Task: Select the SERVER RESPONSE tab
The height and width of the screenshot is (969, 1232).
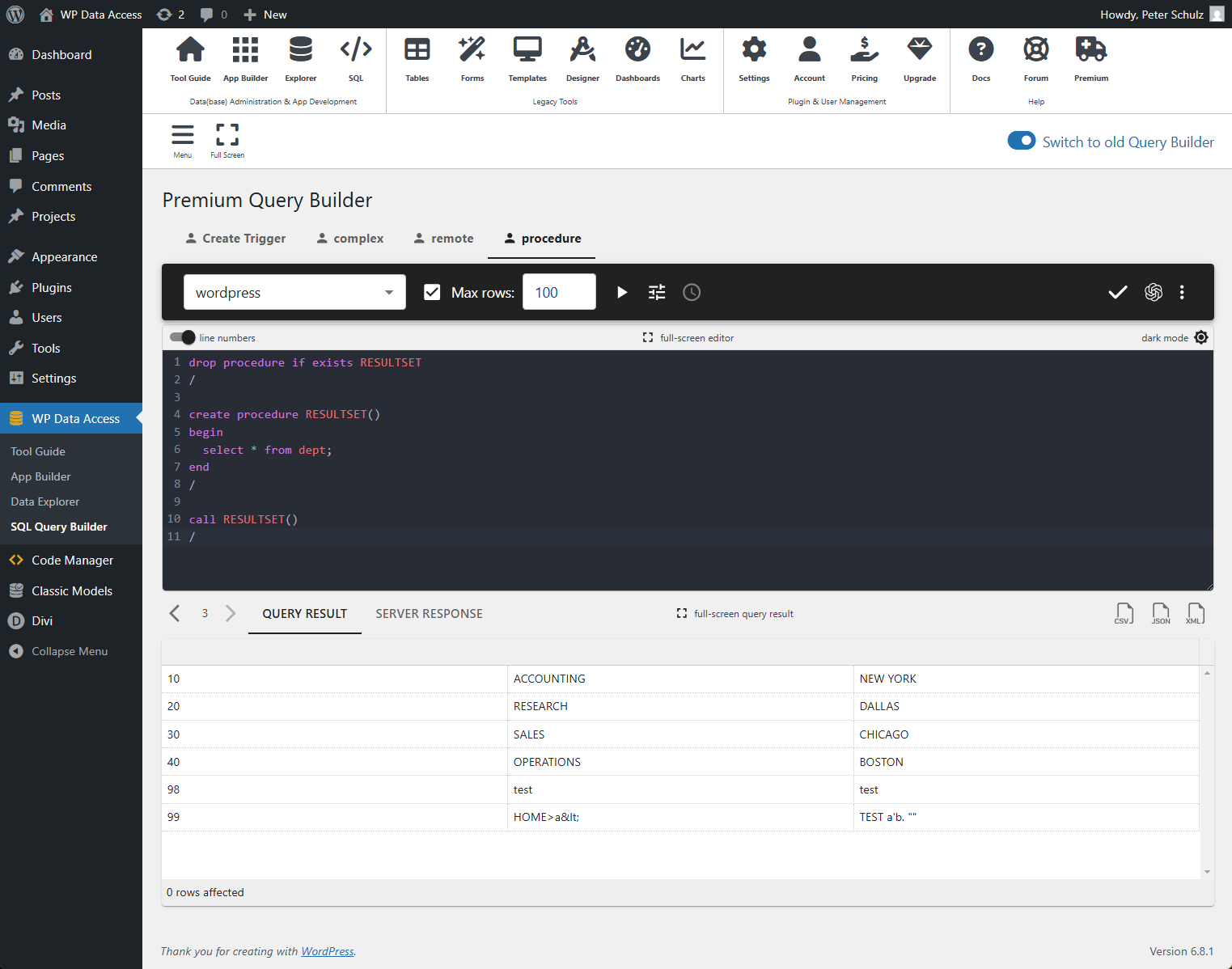Action: point(430,614)
